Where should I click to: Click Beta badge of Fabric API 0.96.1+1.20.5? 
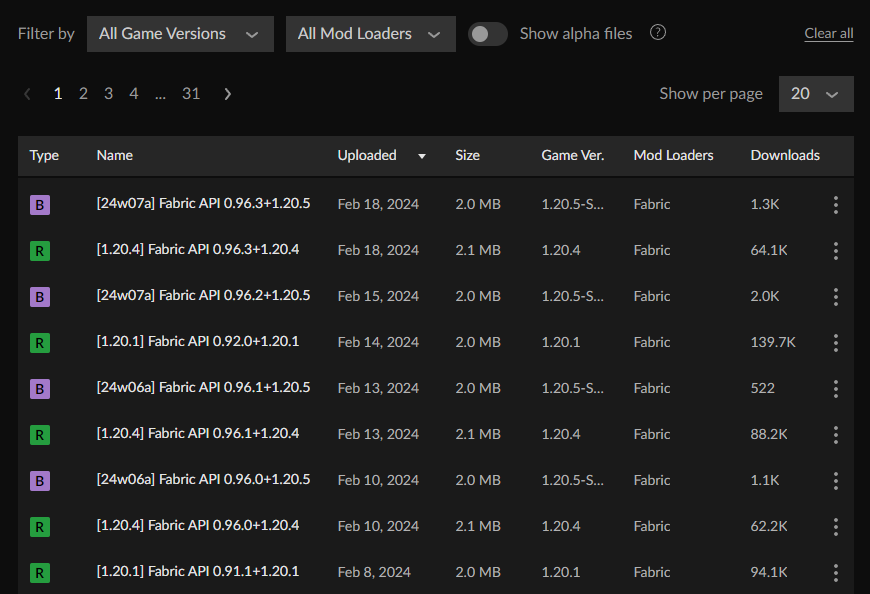40,389
